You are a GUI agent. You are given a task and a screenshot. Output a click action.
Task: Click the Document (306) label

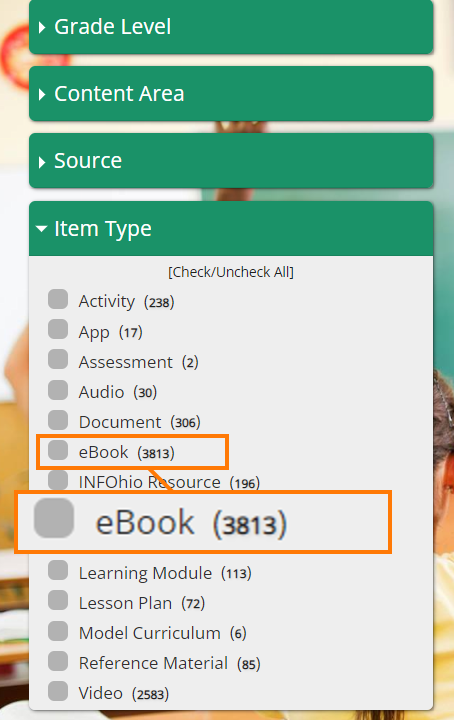pos(140,422)
